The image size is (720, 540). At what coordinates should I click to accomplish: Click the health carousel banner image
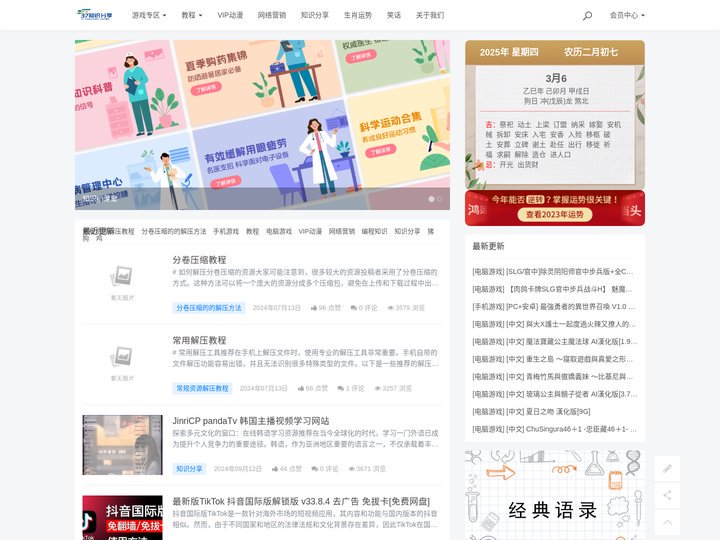262,125
